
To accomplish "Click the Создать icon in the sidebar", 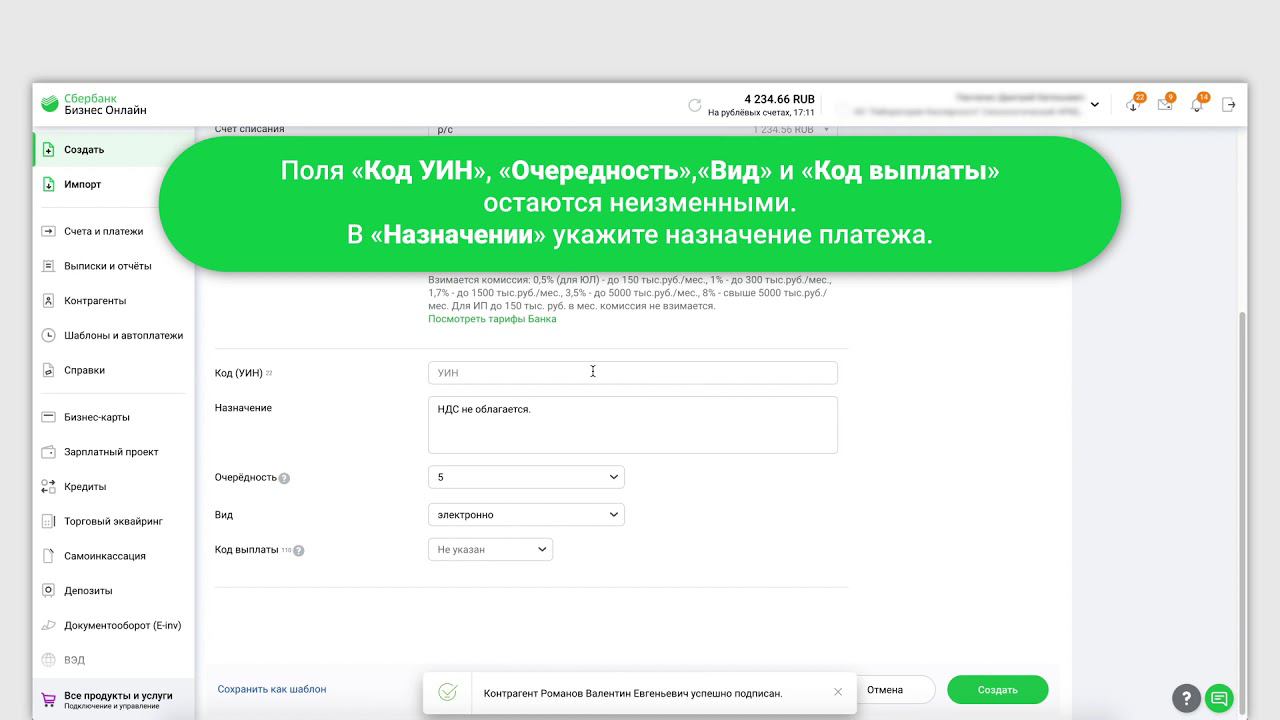I will pyautogui.click(x=48, y=150).
